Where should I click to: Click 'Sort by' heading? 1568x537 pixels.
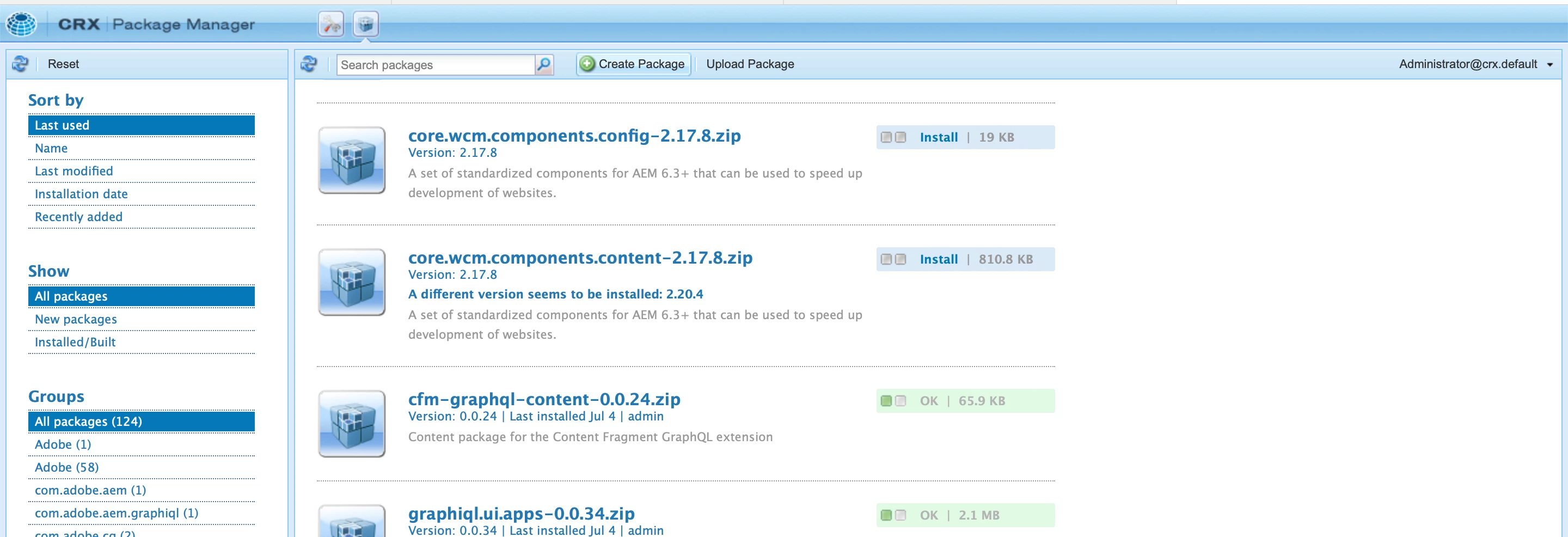pos(56,100)
